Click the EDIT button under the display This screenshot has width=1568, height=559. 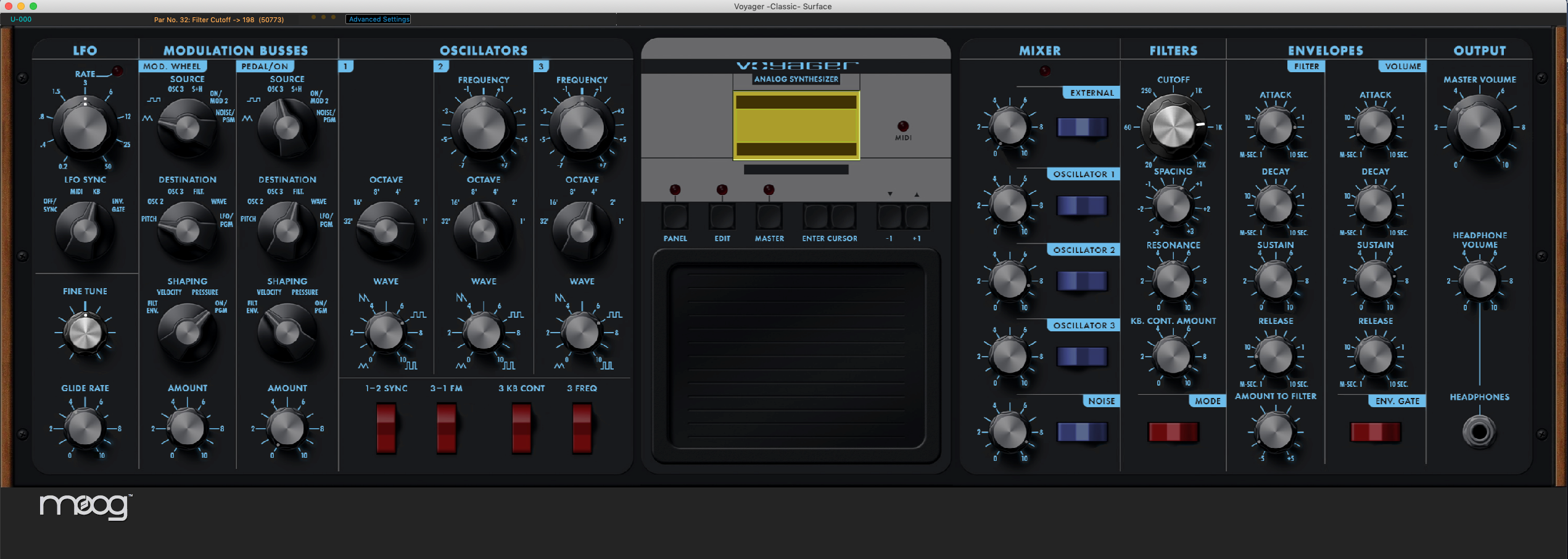(x=722, y=217)
